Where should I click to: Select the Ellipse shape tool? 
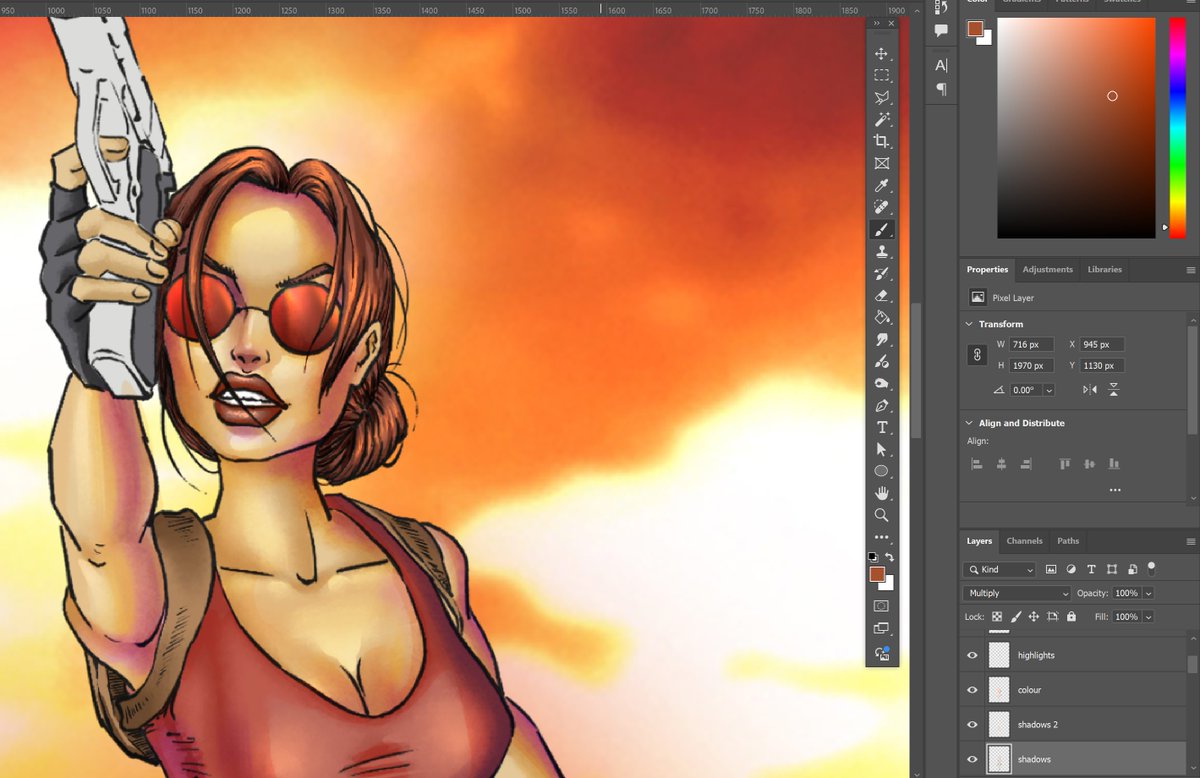pos(881,471)
